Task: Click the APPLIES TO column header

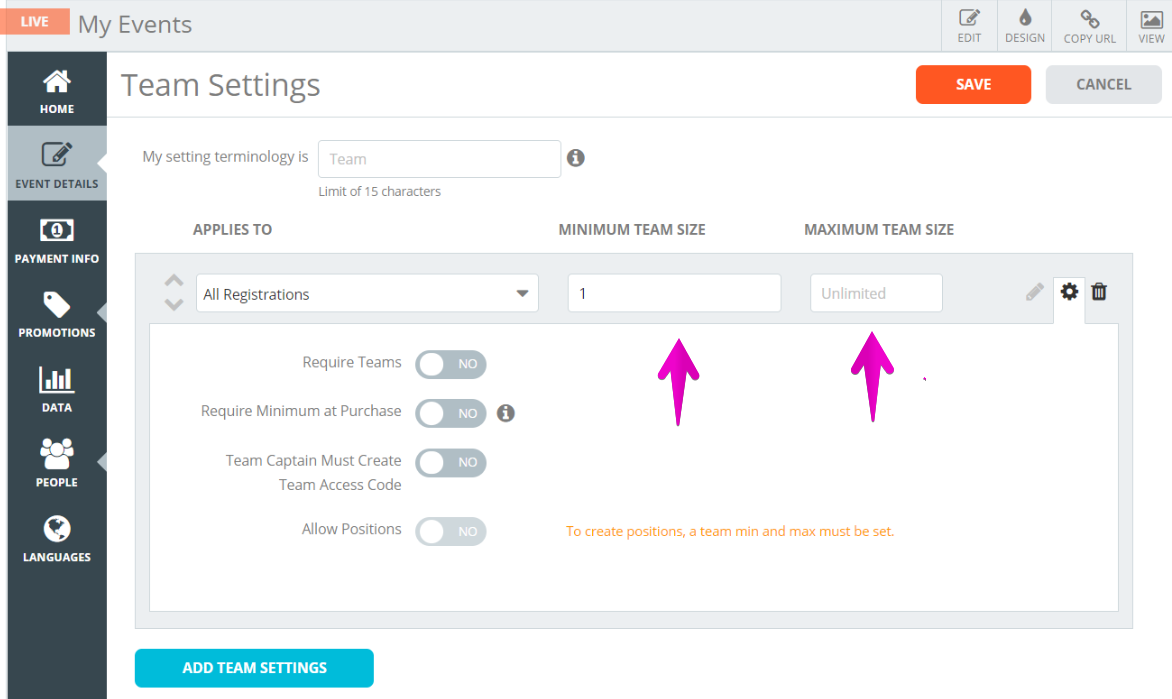Action: [232, 230]
